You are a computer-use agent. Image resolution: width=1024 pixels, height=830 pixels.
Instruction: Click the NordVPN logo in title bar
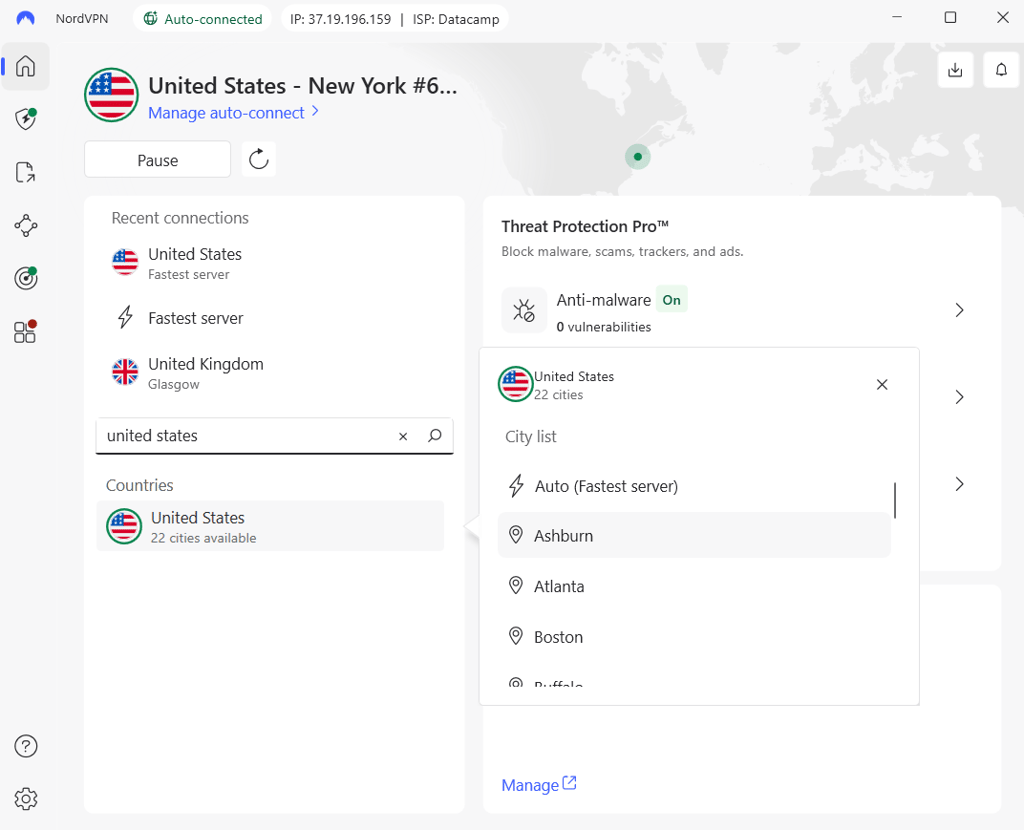tap(25, 18)
